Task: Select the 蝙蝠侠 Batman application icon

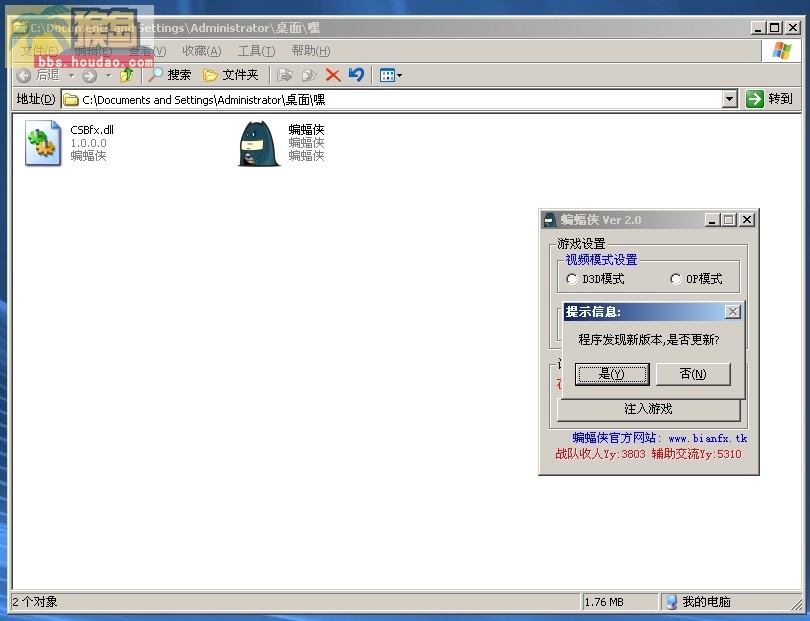Action: tap(259, 144)
